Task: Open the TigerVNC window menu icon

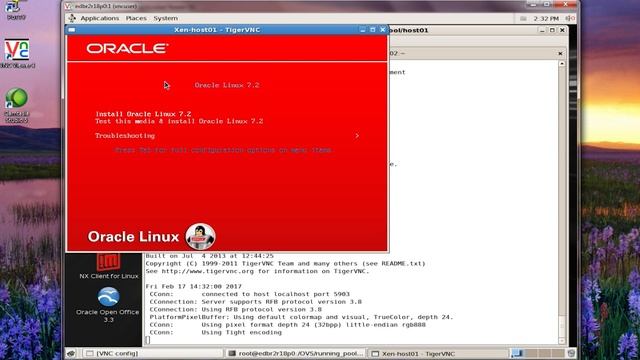Action: (72, 30)
